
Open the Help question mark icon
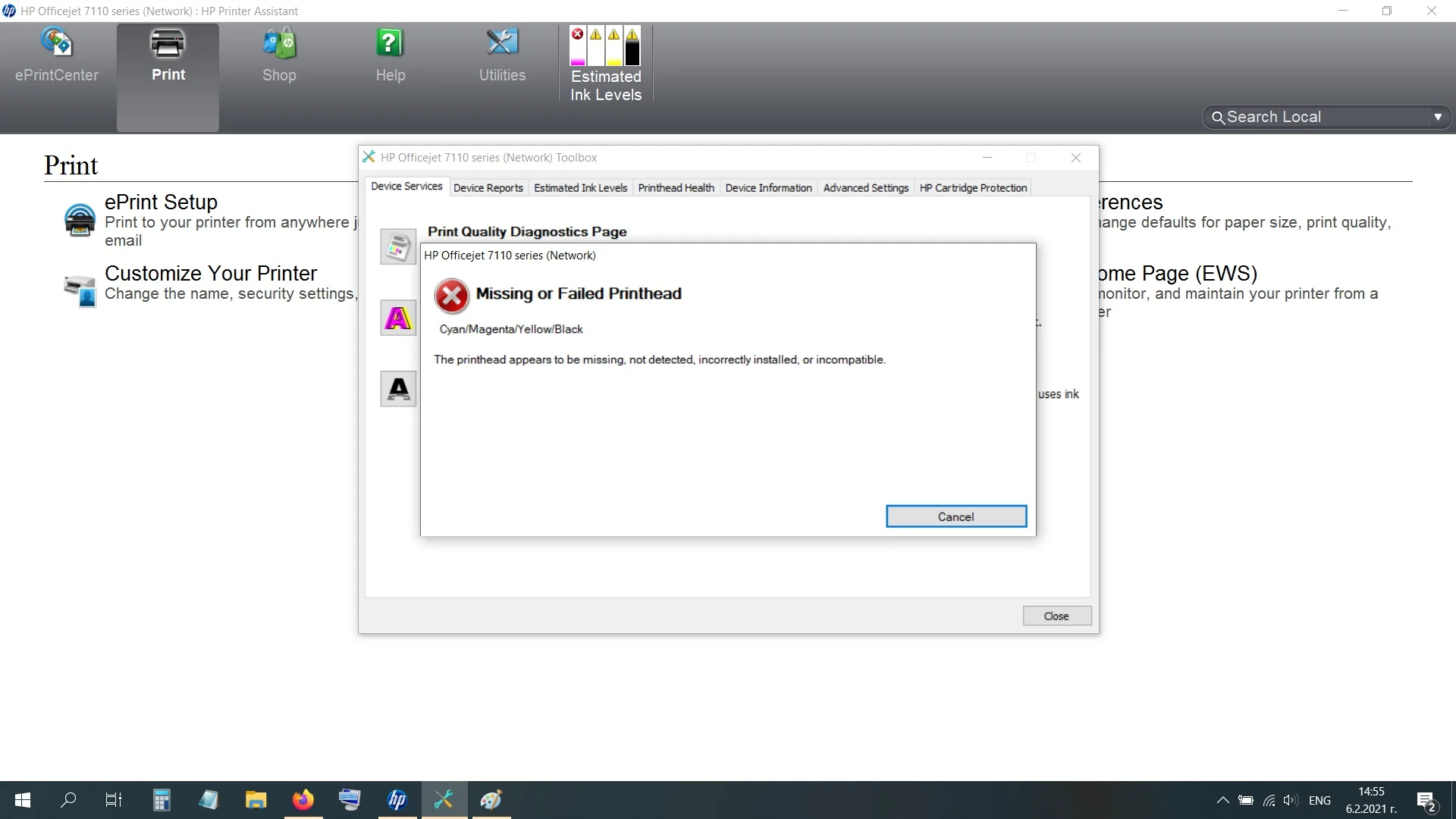[x=390, y=43]
